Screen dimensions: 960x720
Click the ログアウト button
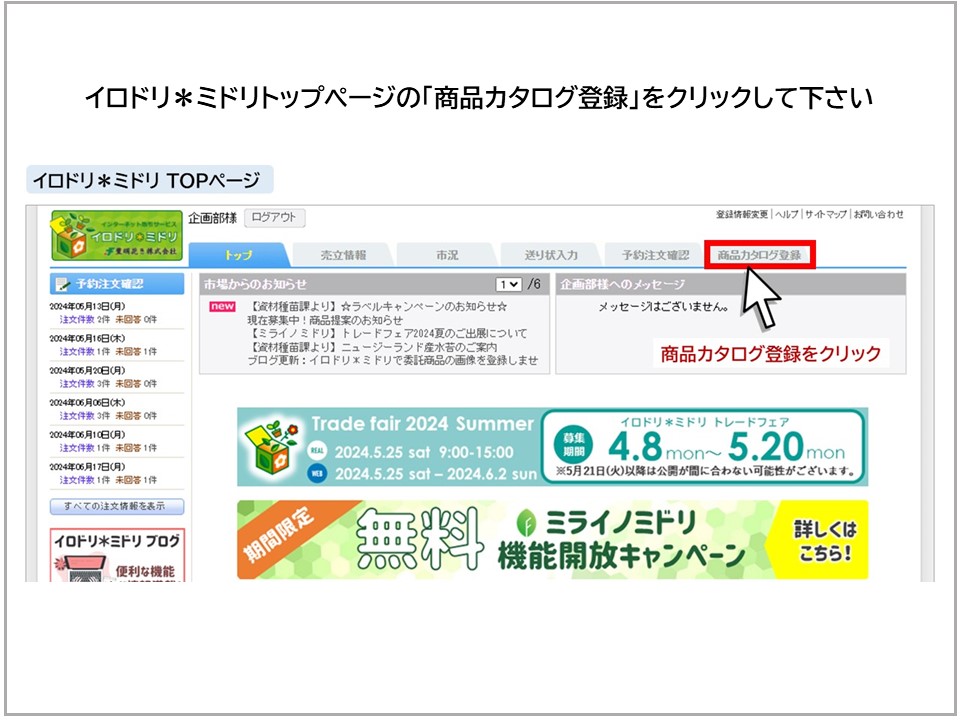point(274,218)
